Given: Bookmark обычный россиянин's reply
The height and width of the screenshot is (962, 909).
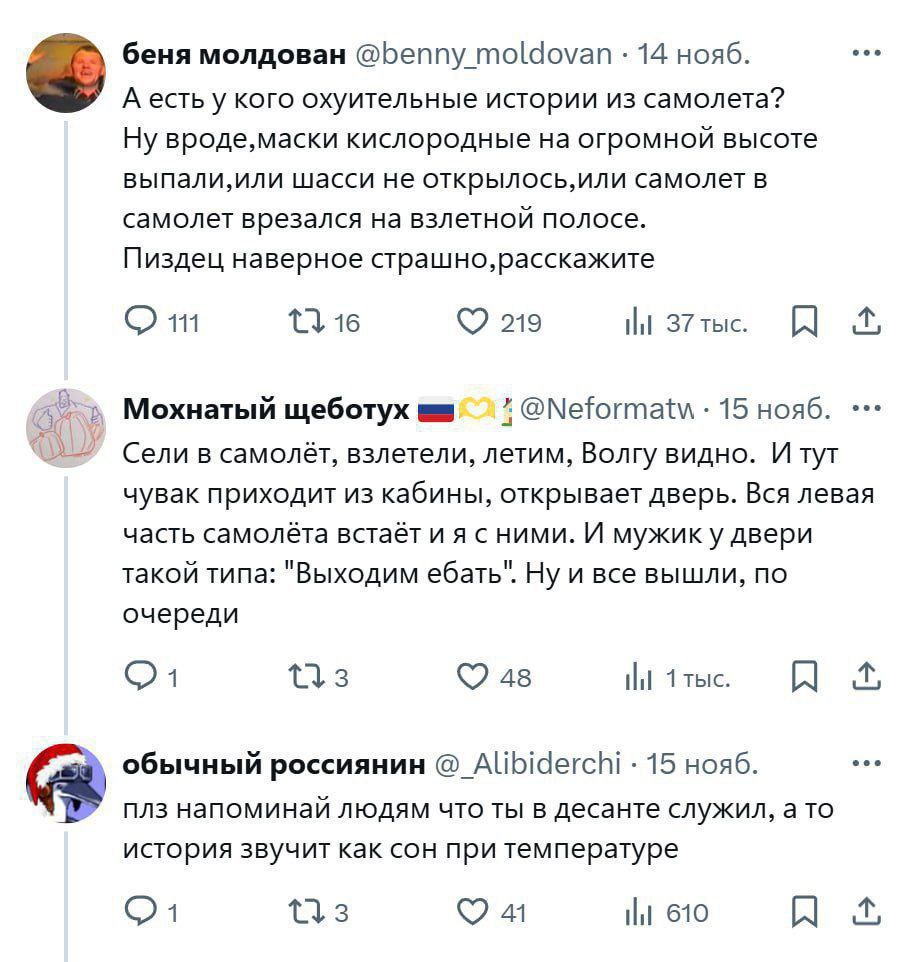Looking at the screenshot, I should point(803,912).
